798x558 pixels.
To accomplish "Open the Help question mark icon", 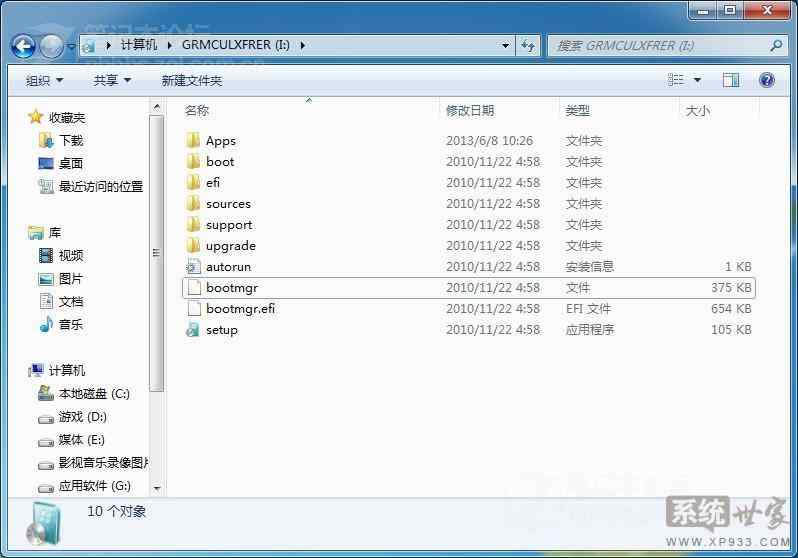I will tap(766, 80).
